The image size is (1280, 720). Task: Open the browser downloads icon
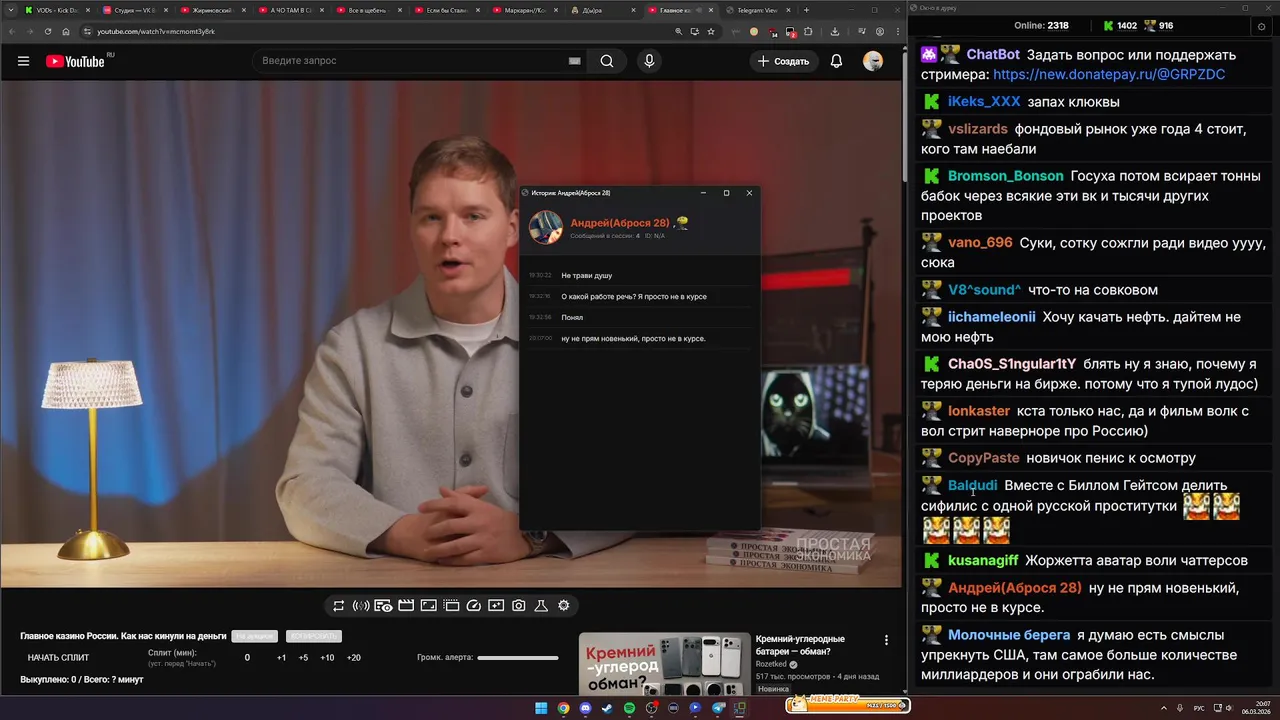[x=835, y=31]
